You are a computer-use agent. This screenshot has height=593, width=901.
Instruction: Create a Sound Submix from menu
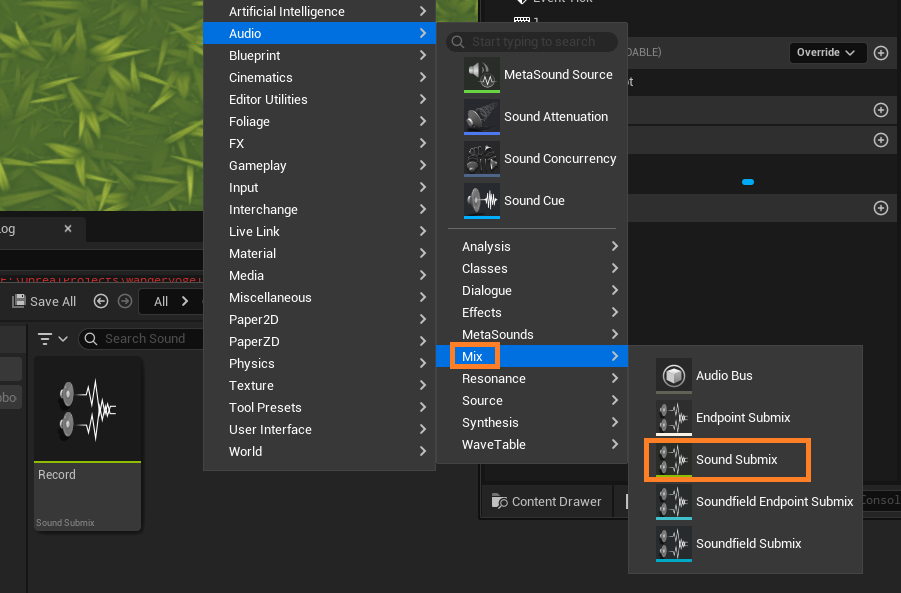click(736, 460)
